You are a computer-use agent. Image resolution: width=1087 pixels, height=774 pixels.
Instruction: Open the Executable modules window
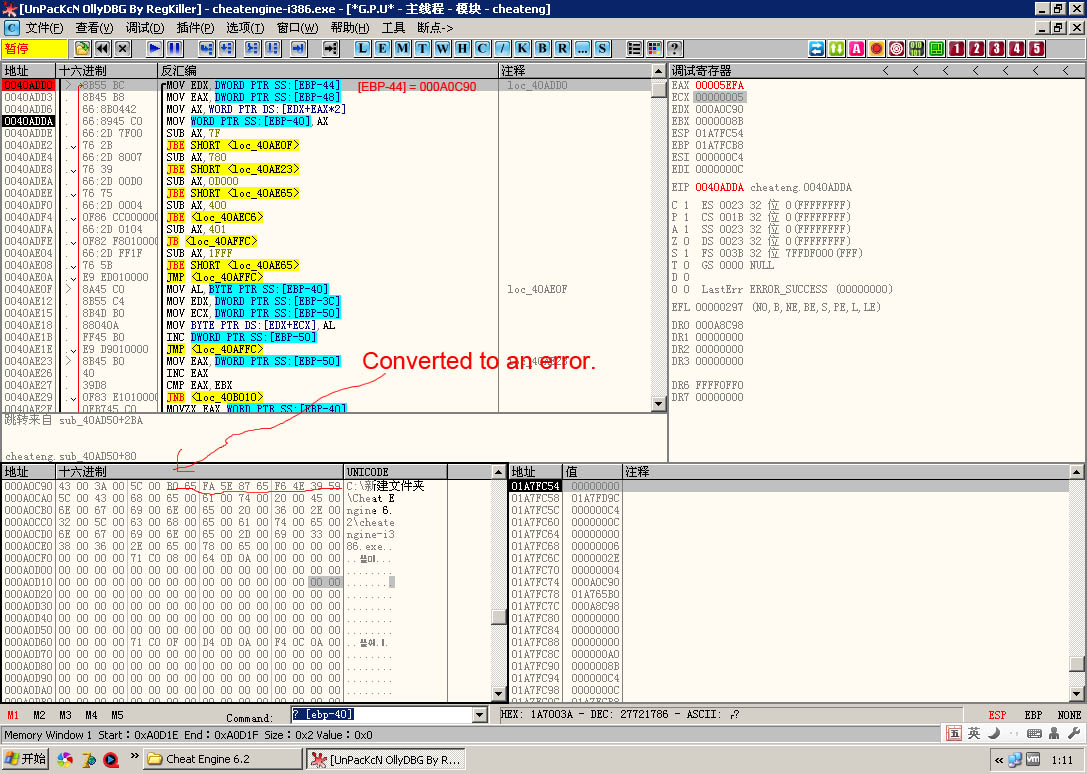click(382, 48)
